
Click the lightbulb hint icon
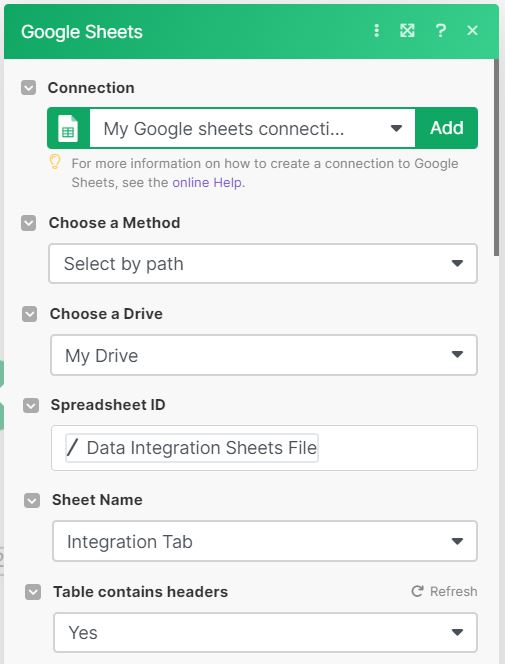pos(55,162)
